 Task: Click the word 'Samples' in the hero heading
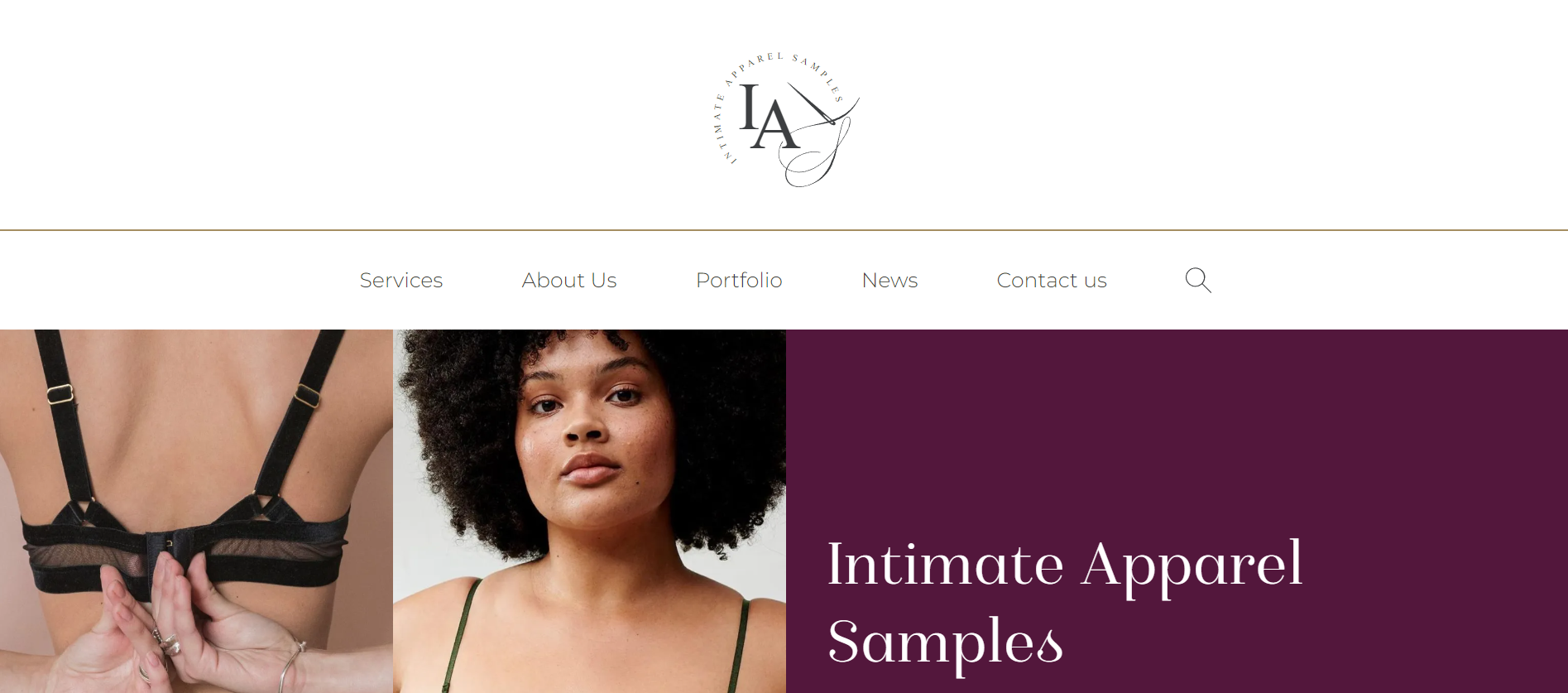point(945,642)
